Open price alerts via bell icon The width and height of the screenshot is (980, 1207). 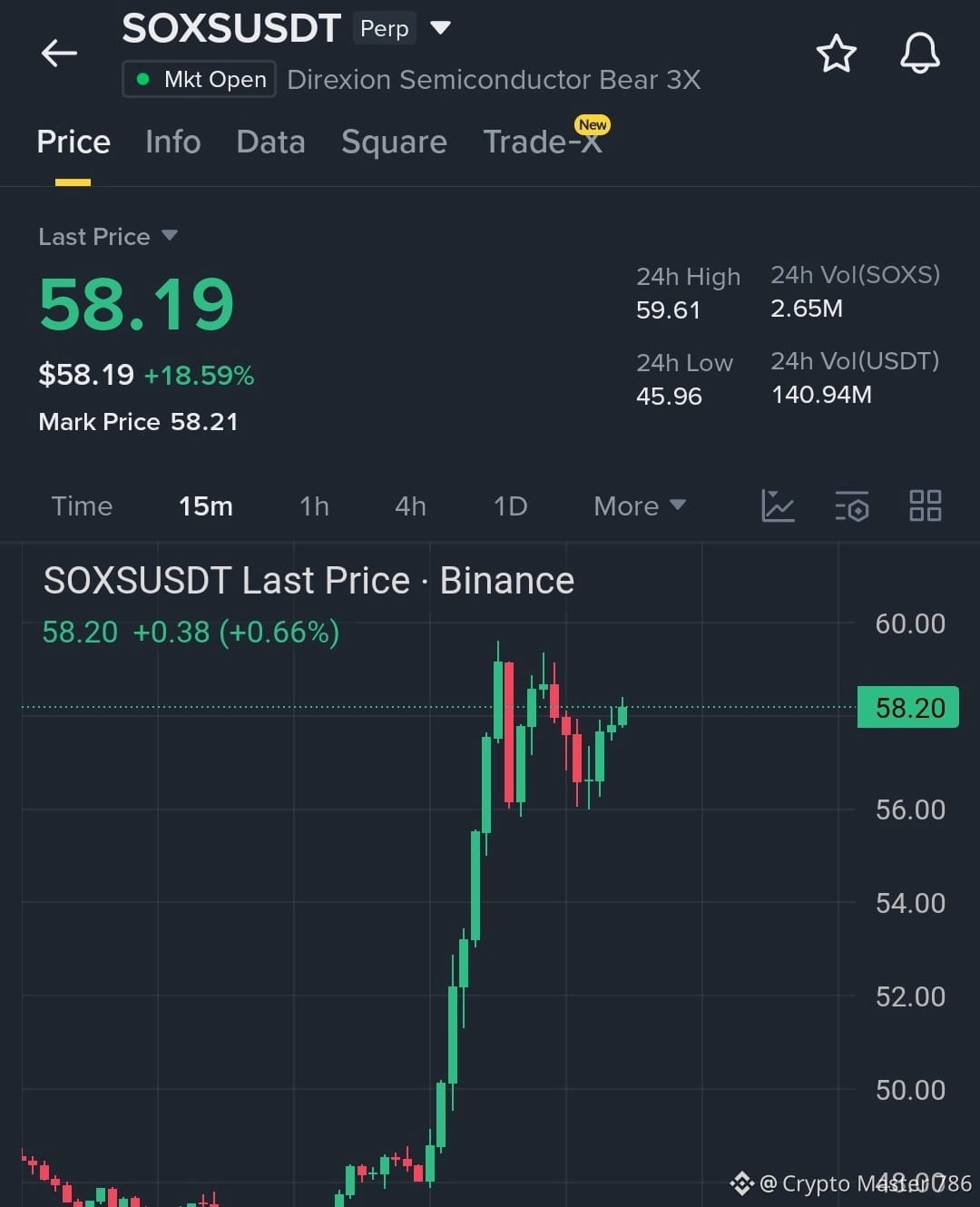(919, 54)
